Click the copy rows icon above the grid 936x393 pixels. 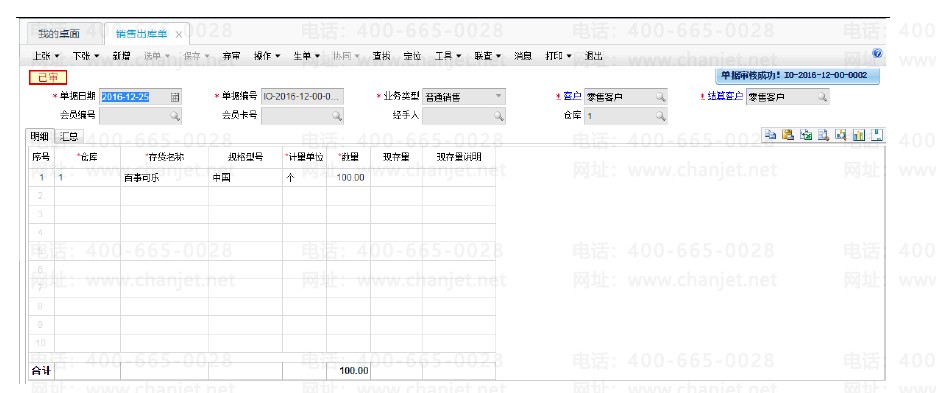771,135
